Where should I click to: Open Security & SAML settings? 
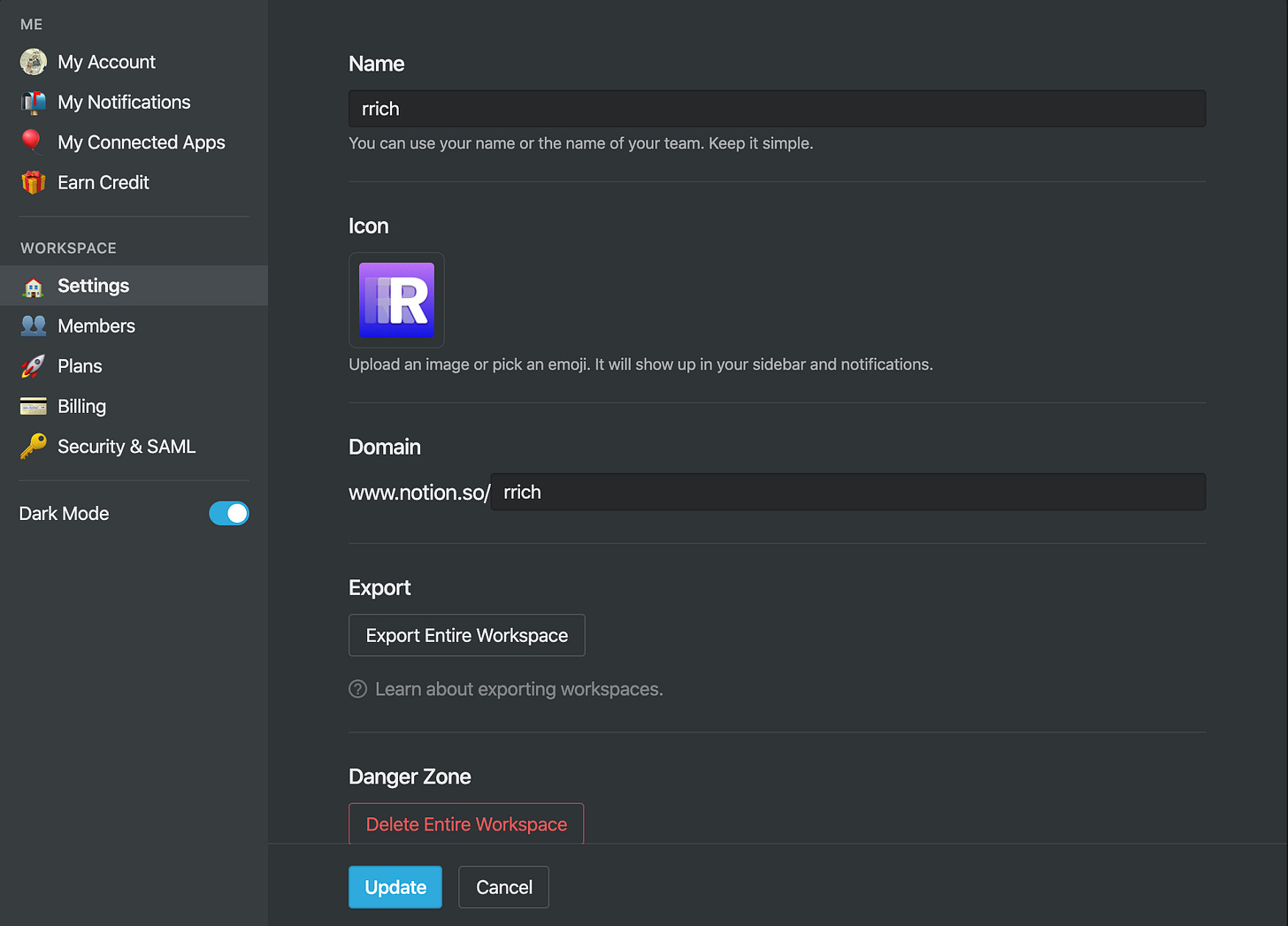point(126,447)
